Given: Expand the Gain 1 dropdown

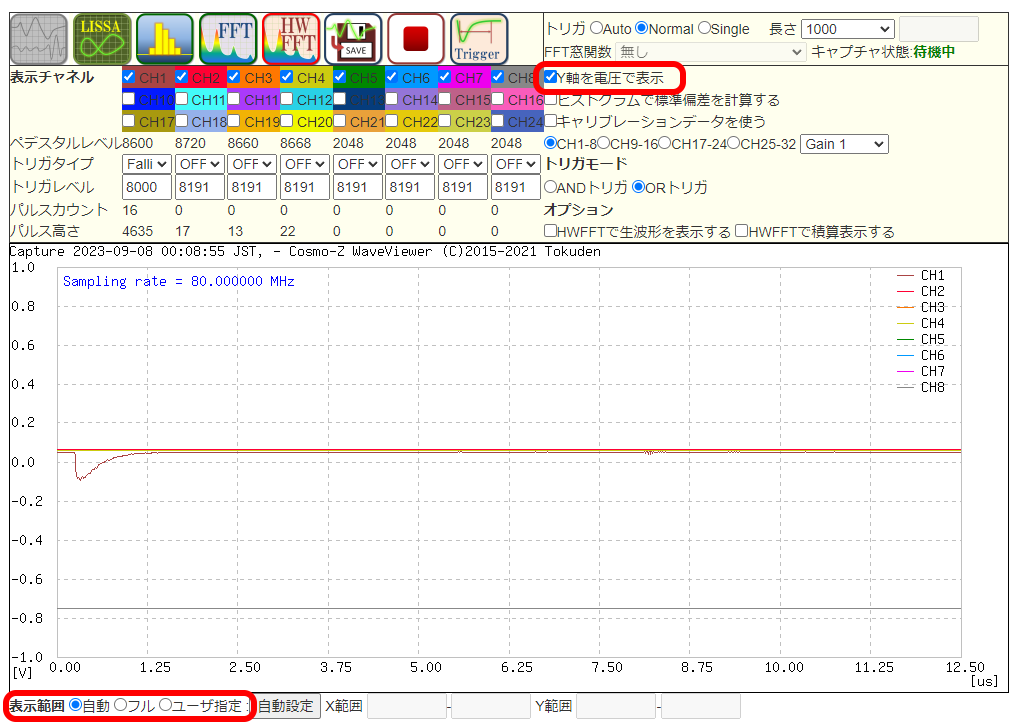Looking at the screenshot, I should (843, 144).
